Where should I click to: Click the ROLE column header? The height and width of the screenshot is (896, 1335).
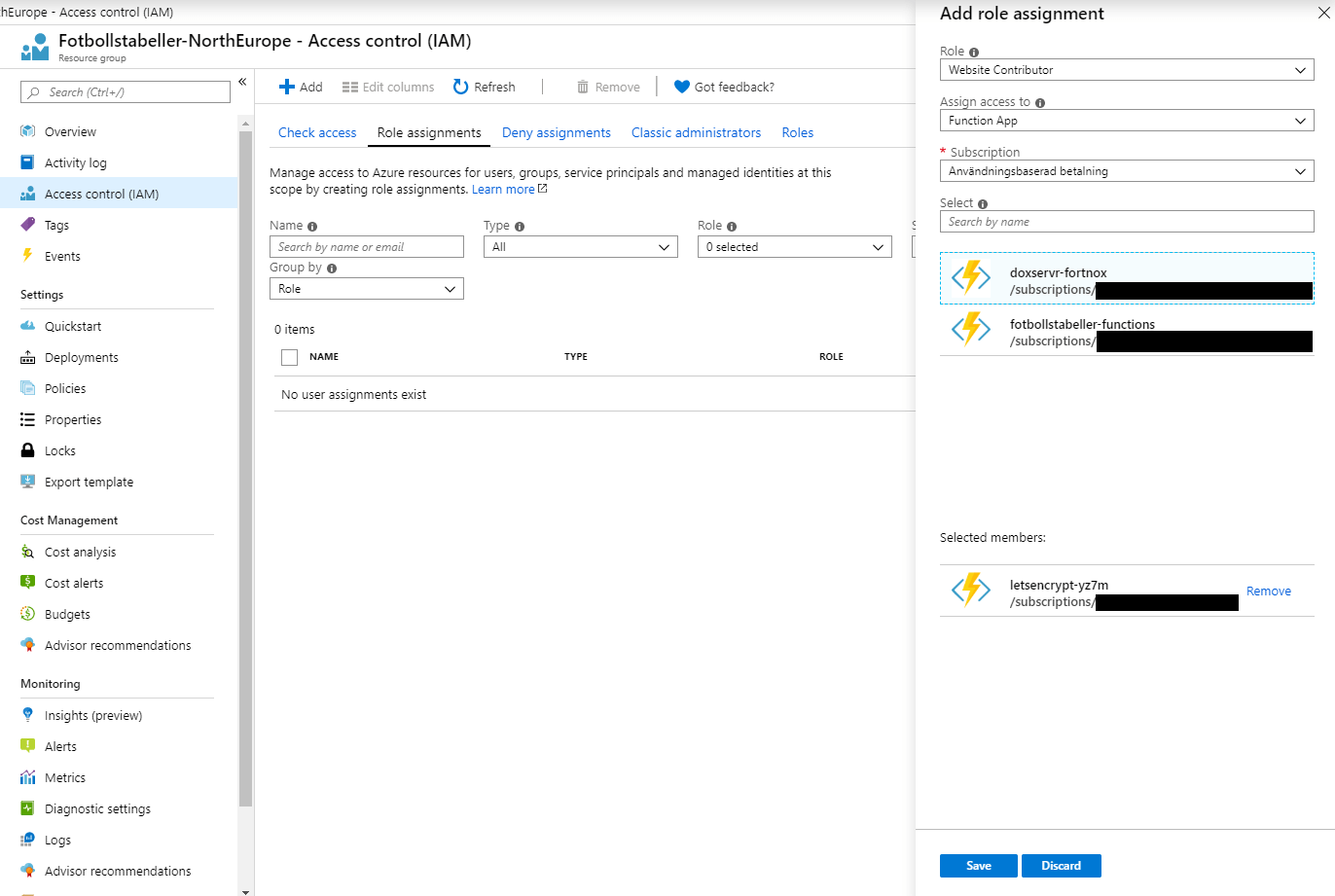pos(831,357)
